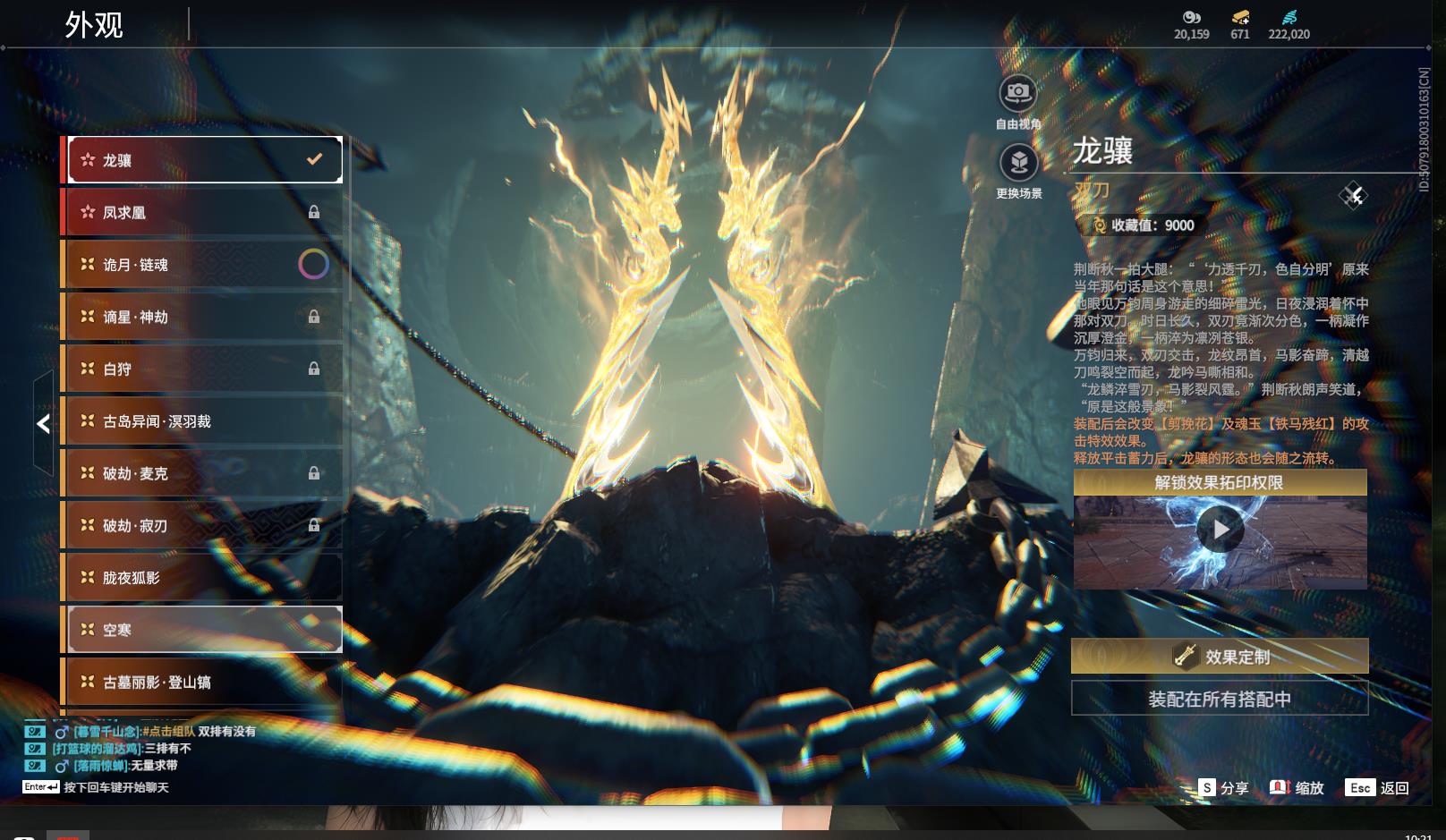Click the S key icon for 分享

click(x=1207, y=787)
